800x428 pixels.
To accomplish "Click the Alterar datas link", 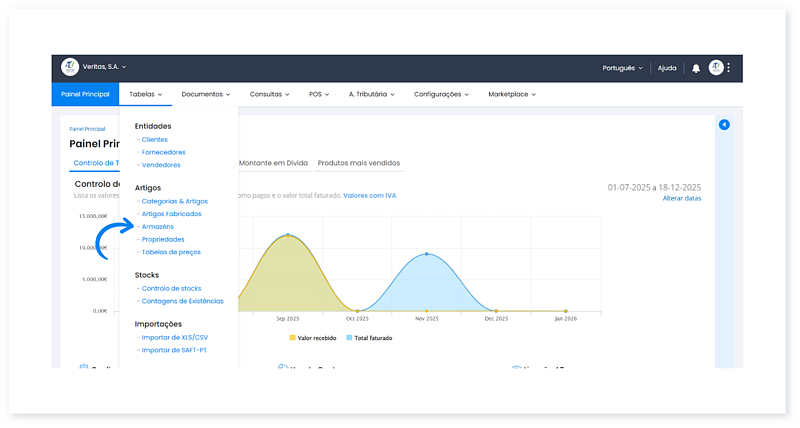I will tap(681, 198).
